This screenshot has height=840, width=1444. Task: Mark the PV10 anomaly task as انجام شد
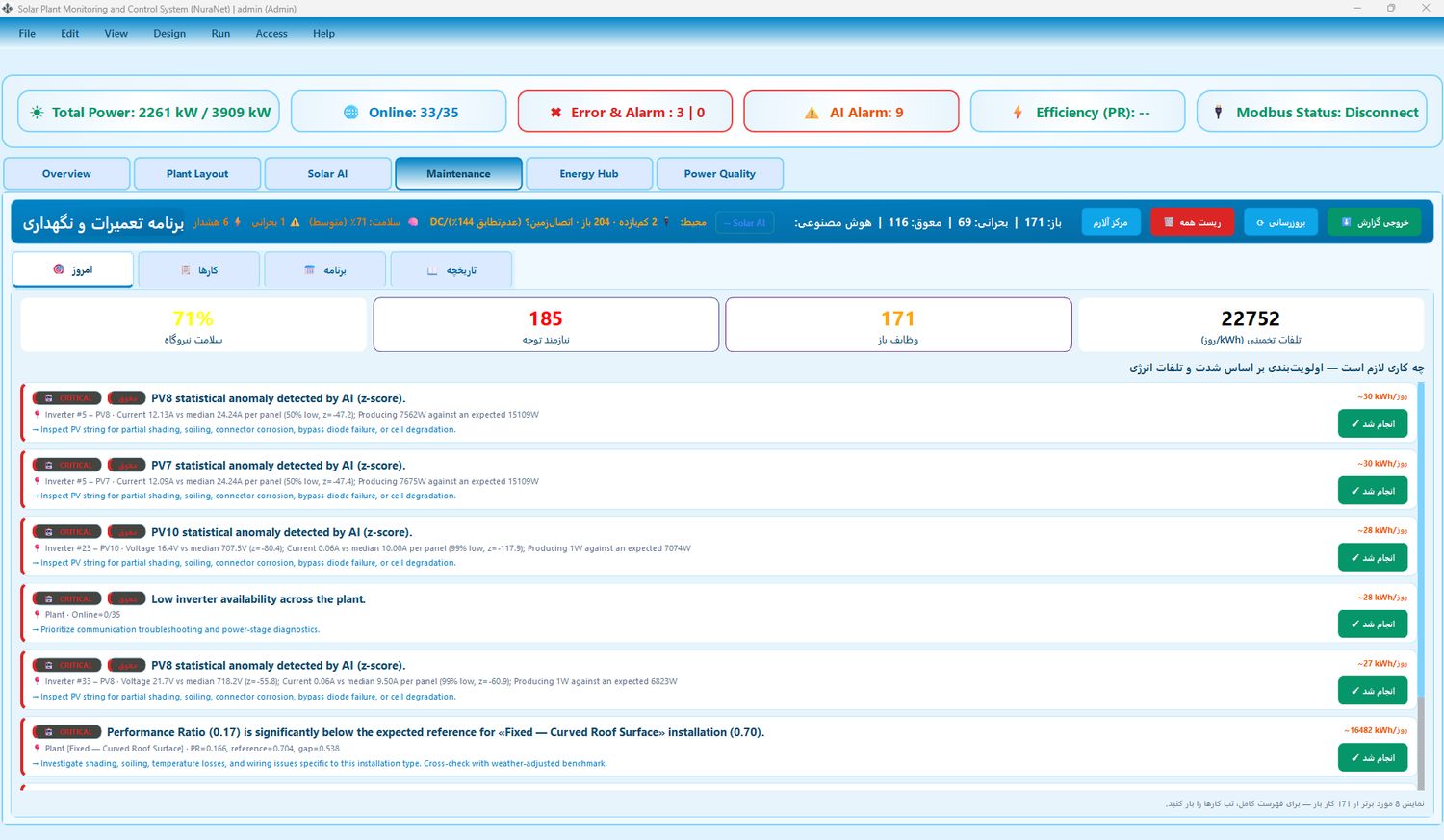tap(1373, 558)
